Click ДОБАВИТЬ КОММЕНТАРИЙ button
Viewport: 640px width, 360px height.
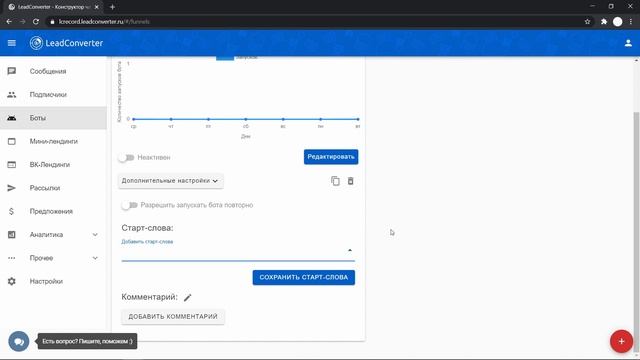tap(173, 317)
